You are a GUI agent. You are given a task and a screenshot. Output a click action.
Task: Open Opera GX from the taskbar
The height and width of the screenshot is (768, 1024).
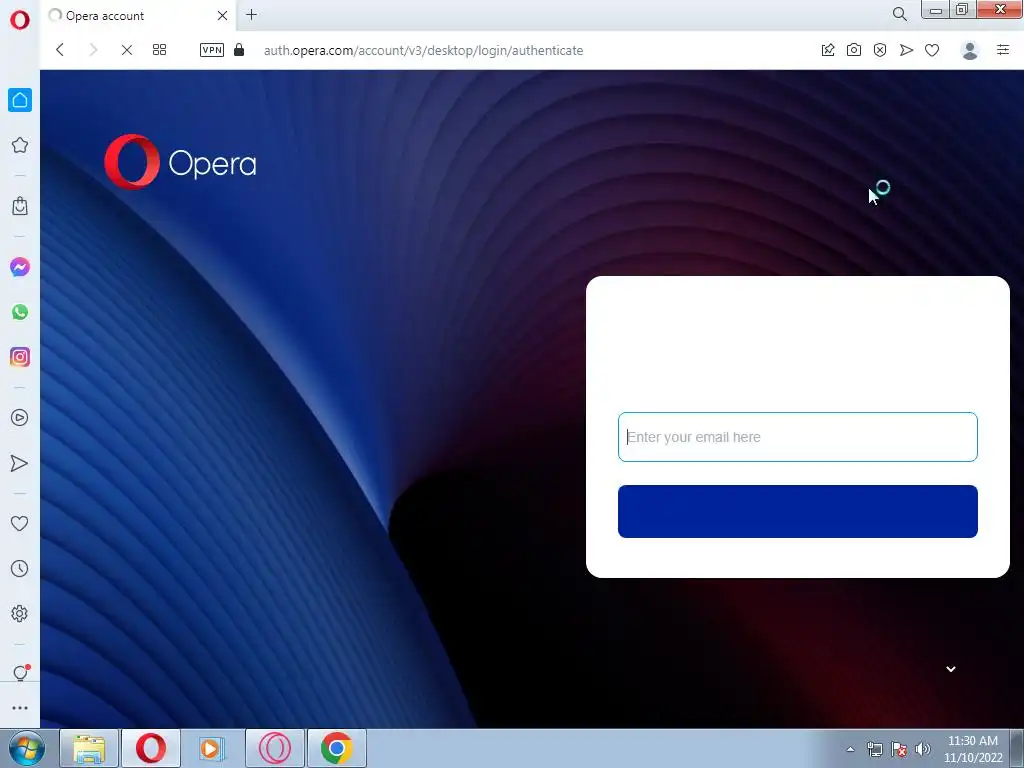pos(274,748)
